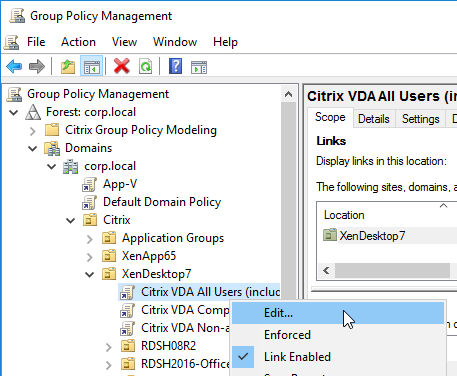Switch to the Scope tab
This screenshot has width=457, height=376.
coord(330,117)
